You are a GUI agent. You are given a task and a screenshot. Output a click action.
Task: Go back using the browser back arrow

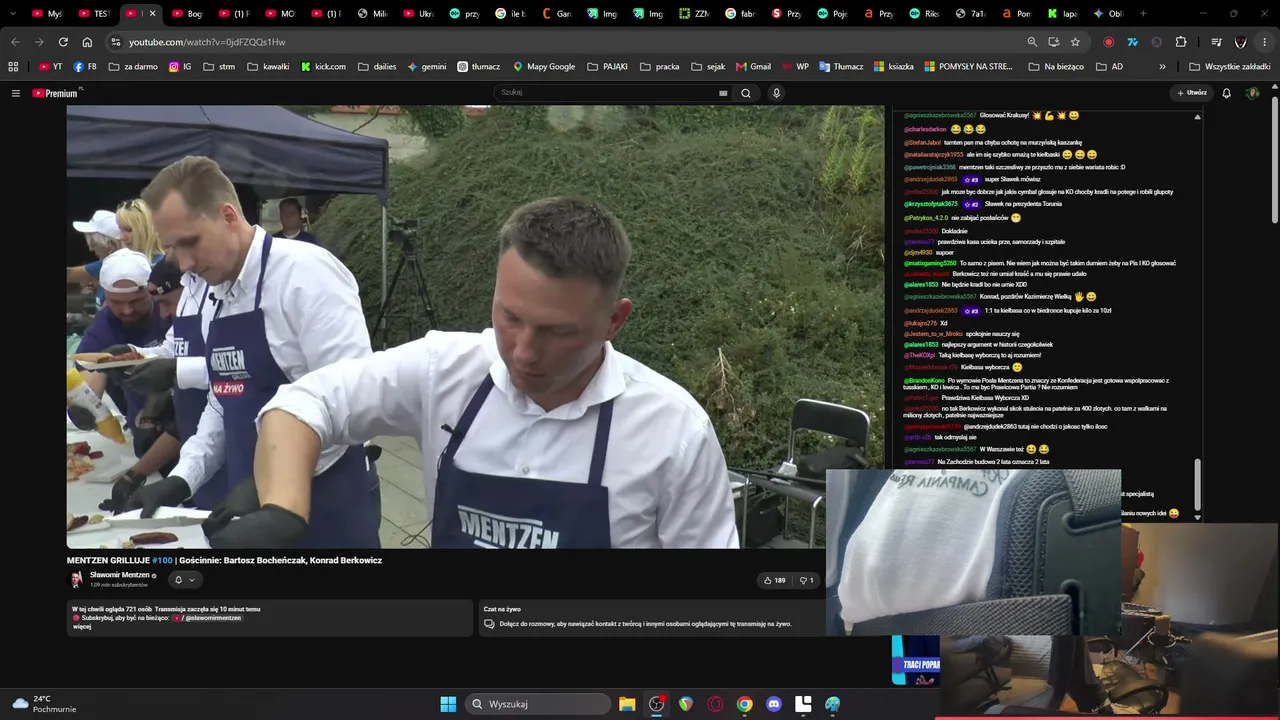(x=15, y=42)
